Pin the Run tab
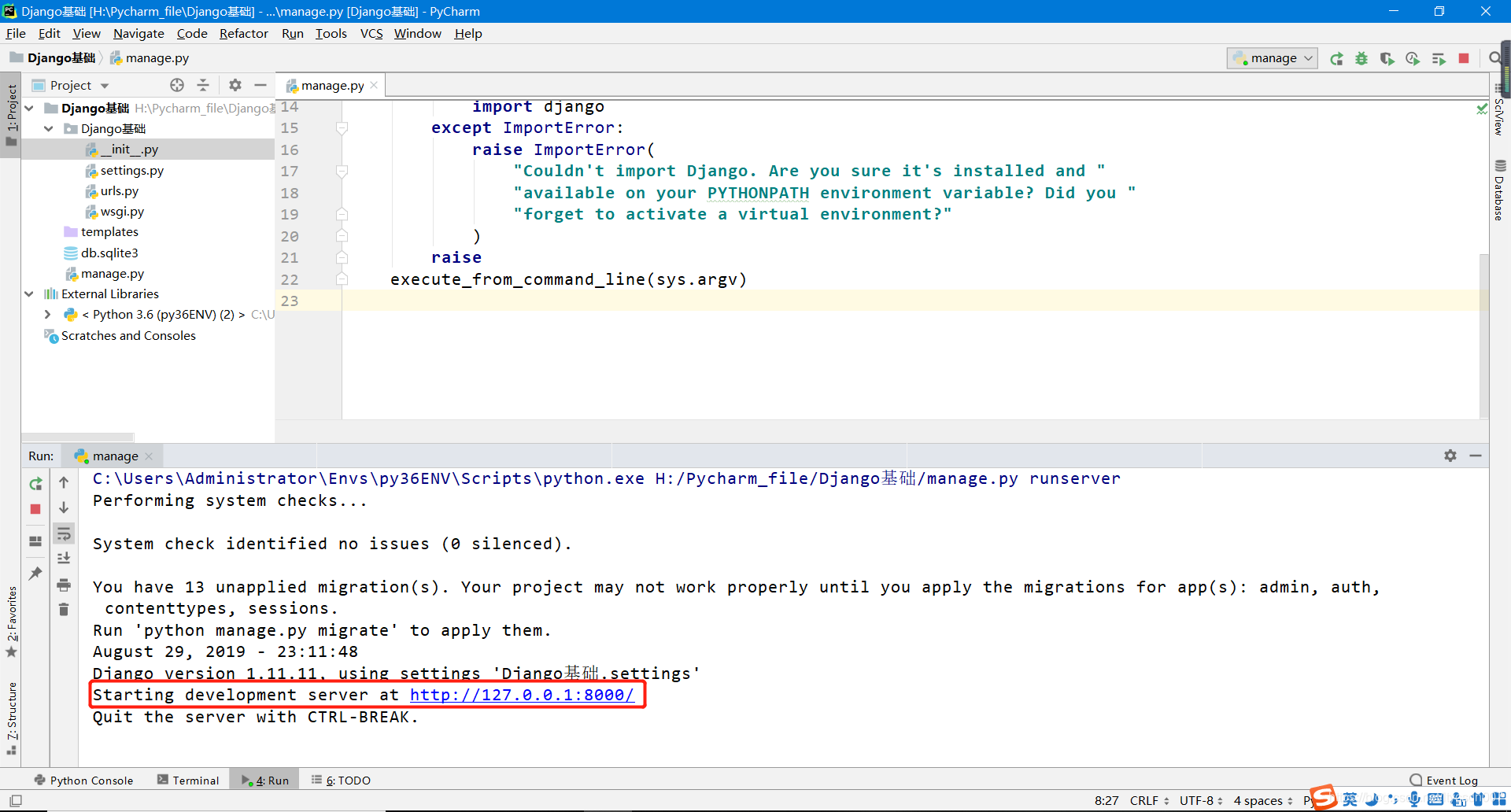This screenshot has height=812, width=1511. tap(35, 573)
